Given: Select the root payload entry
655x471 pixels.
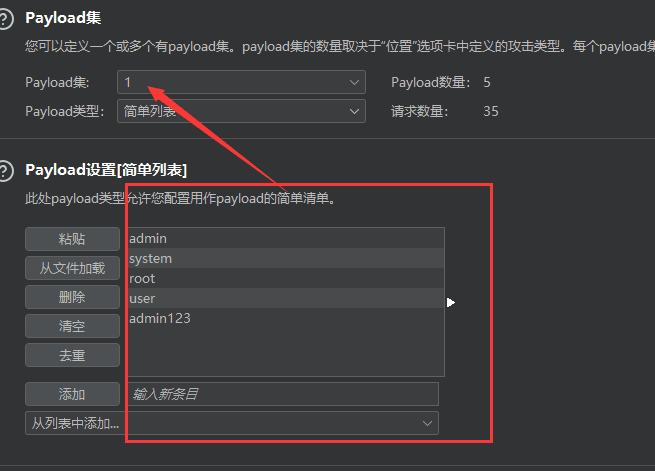Looking at the screenshot, I should tap(284, 278).
